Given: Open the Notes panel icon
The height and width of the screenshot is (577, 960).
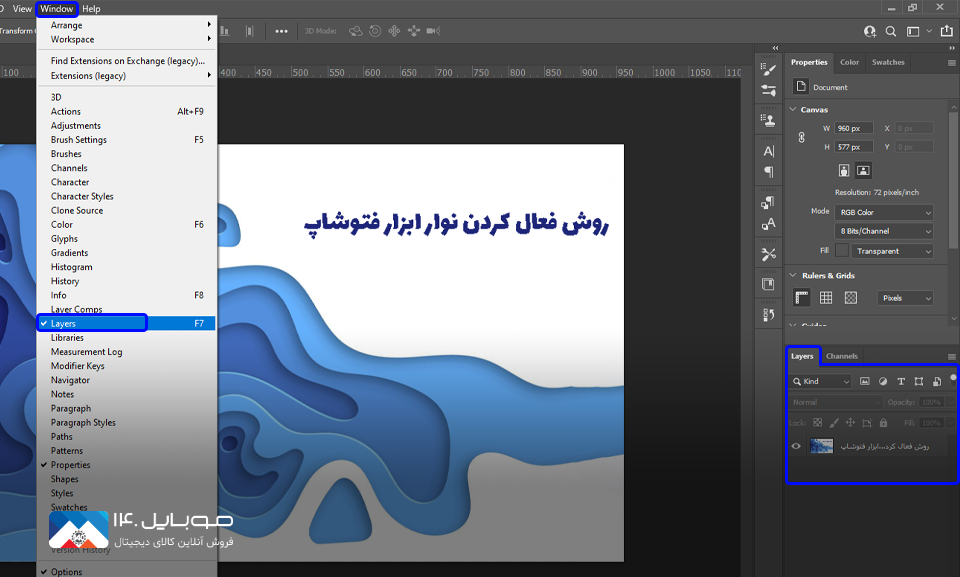Looking at the screenshot, I should point(768,284).
